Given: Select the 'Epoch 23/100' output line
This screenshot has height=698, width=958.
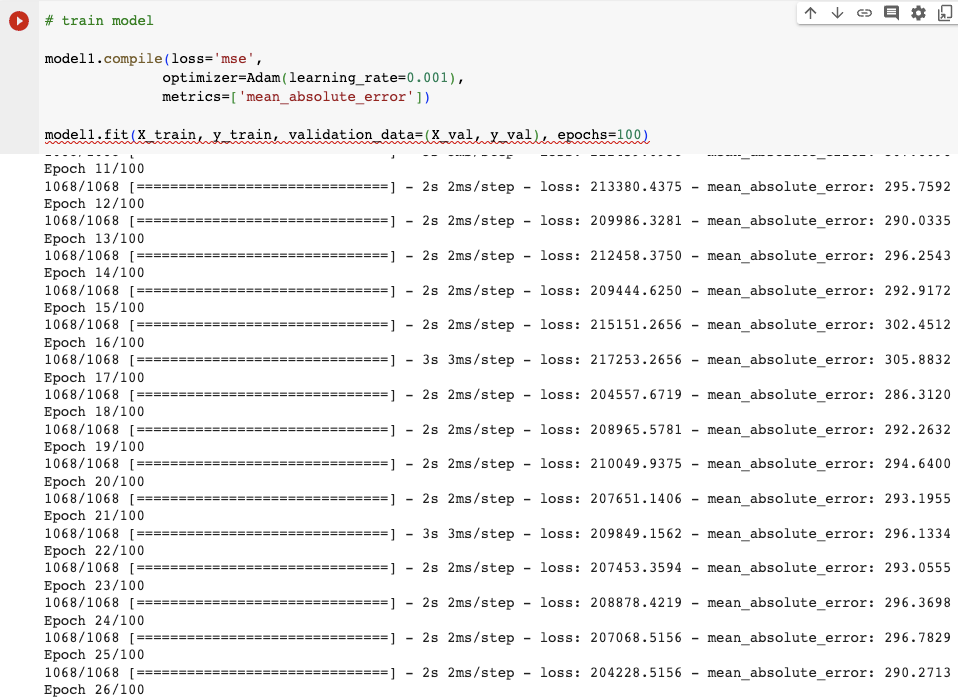Looking at the screenshot, I should (94, 585).
